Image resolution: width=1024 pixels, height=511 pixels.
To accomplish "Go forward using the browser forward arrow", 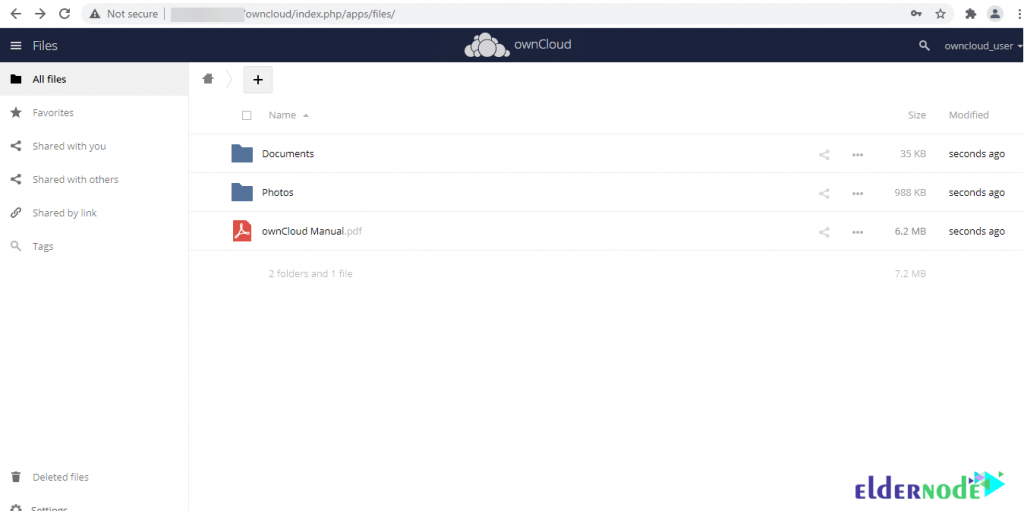I will (40, 14).
